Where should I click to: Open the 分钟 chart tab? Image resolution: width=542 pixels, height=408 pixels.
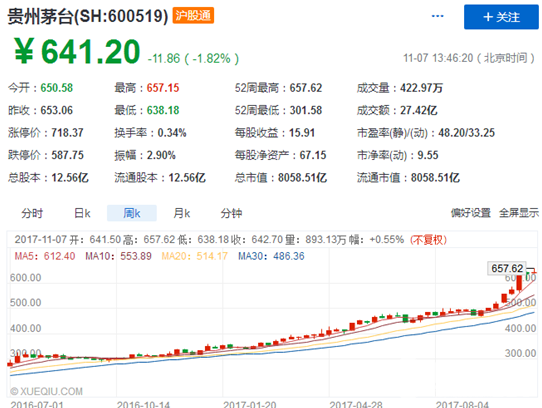point(231,213)
